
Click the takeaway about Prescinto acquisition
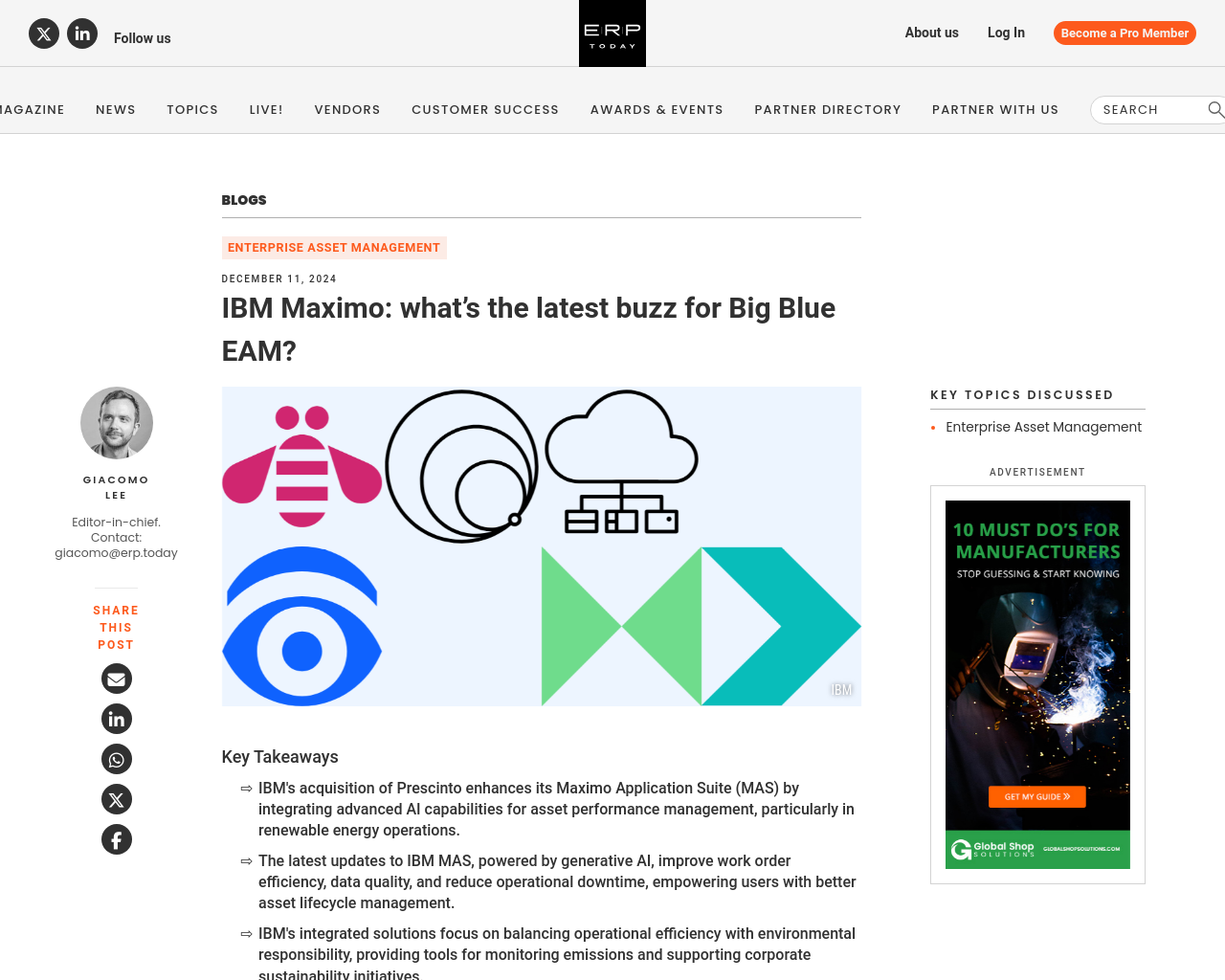[556, 810]
